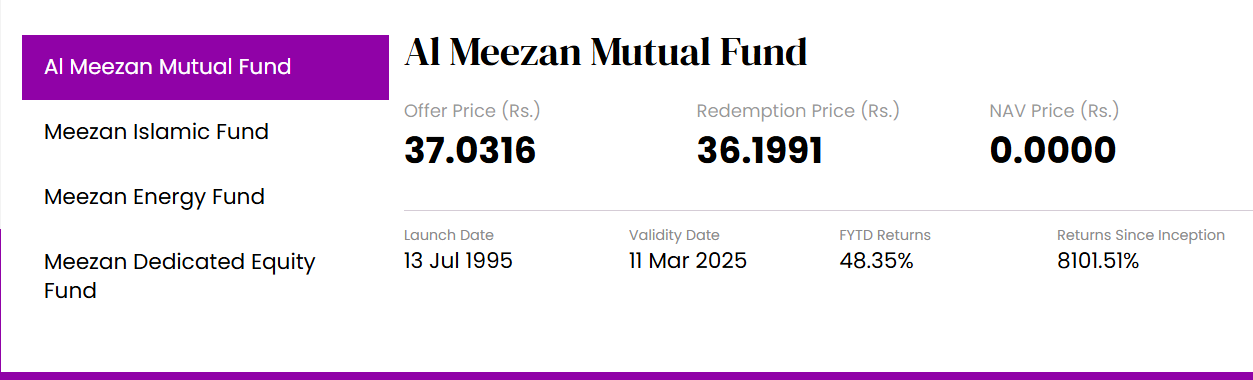The height and width of the screenshot is (380, 1253).
Task: Click the Redemption Price (Rs.) label
Action: [x=798, y=110]
